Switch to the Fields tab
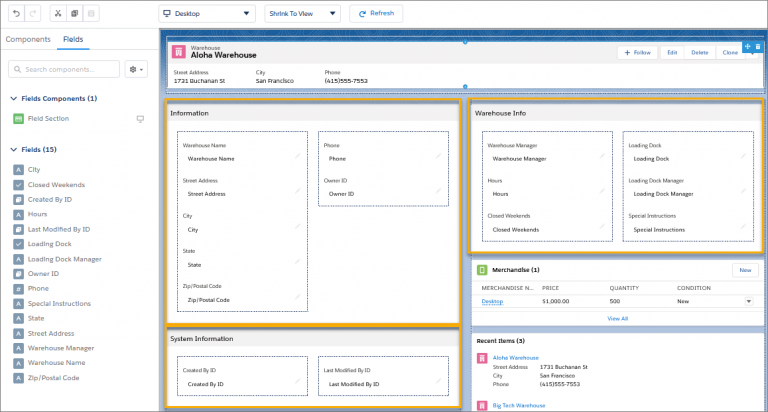 [73, 39]
